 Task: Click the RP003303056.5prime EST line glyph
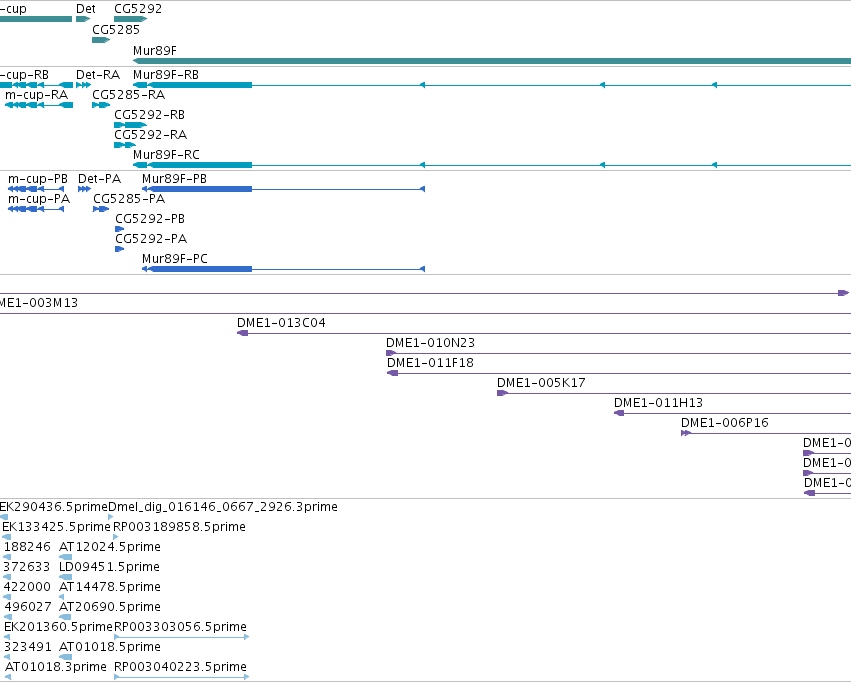pos(182,637)
